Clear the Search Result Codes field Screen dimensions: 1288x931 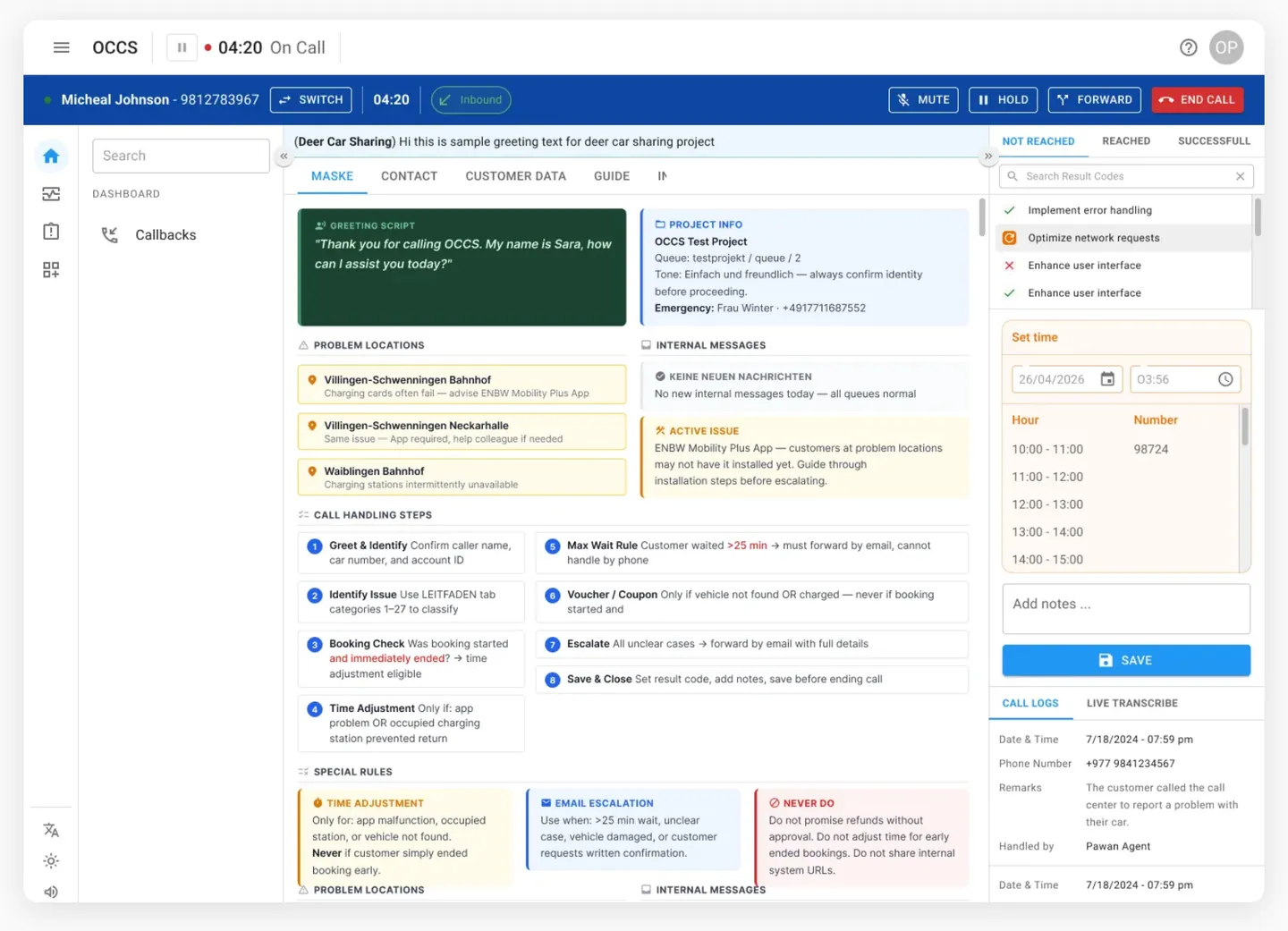click(x=1241, y=176)
